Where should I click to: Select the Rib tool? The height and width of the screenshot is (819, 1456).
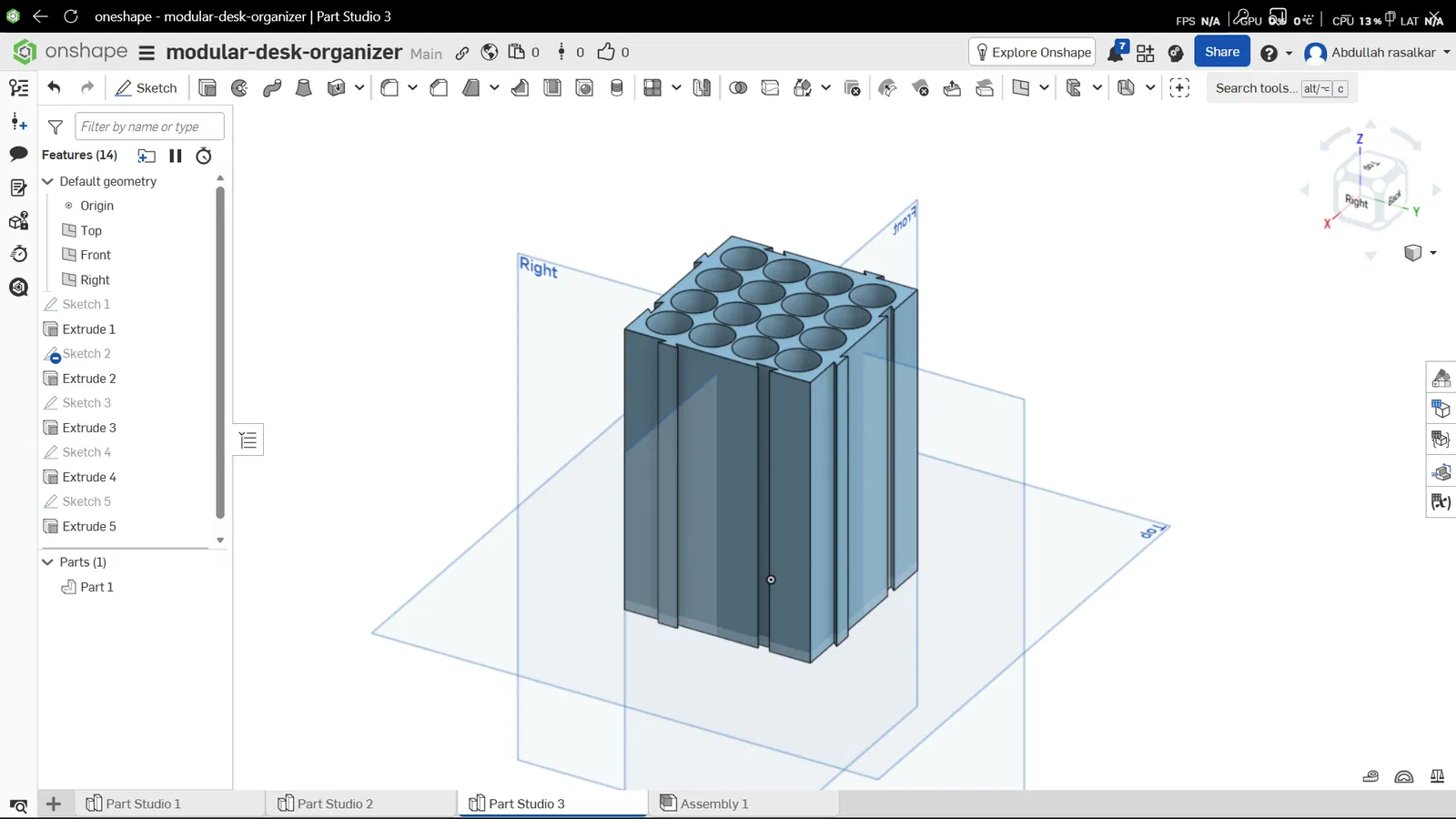point(521,88)
